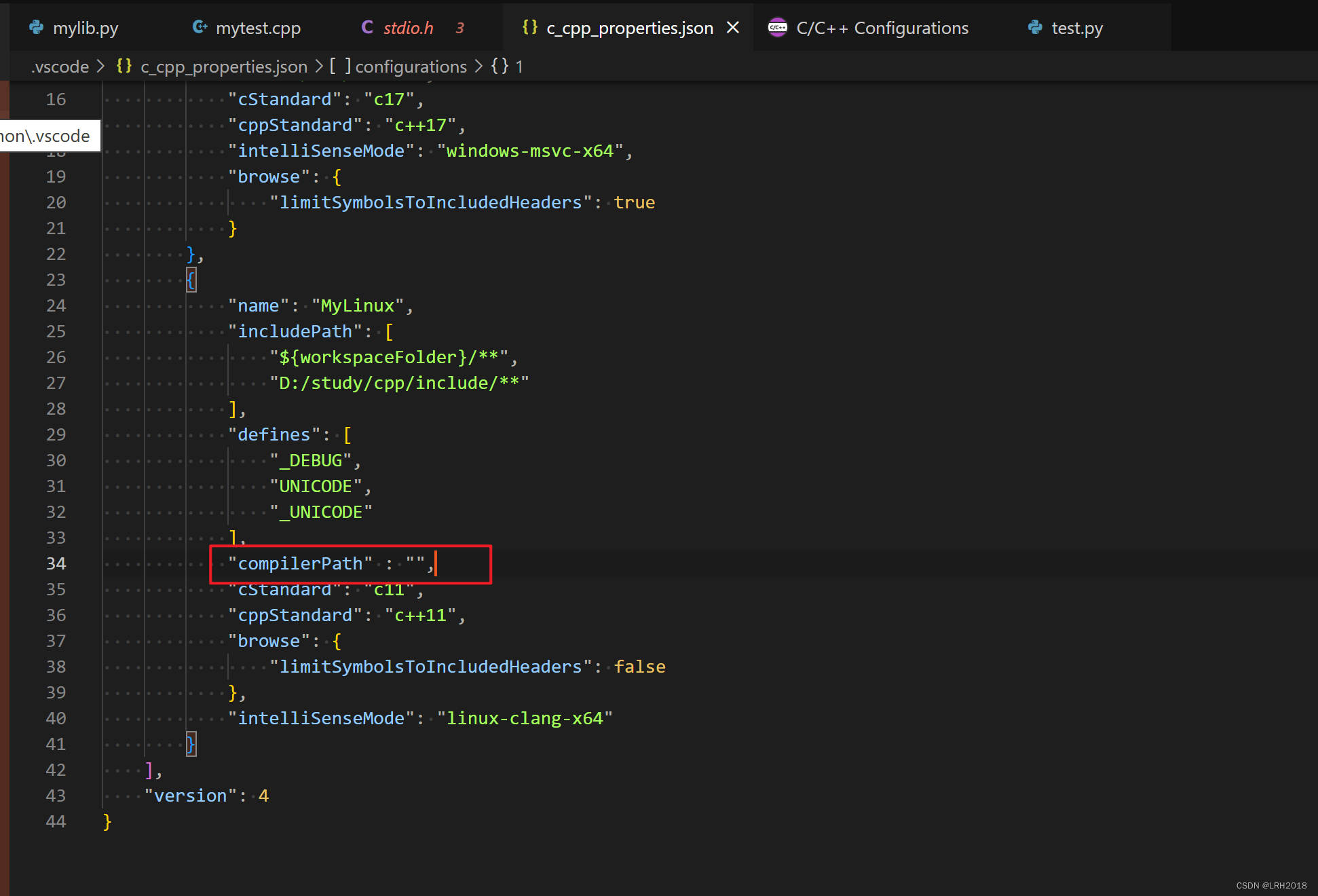Expand c_cpp_properties.json breadcrumb item

224,67
